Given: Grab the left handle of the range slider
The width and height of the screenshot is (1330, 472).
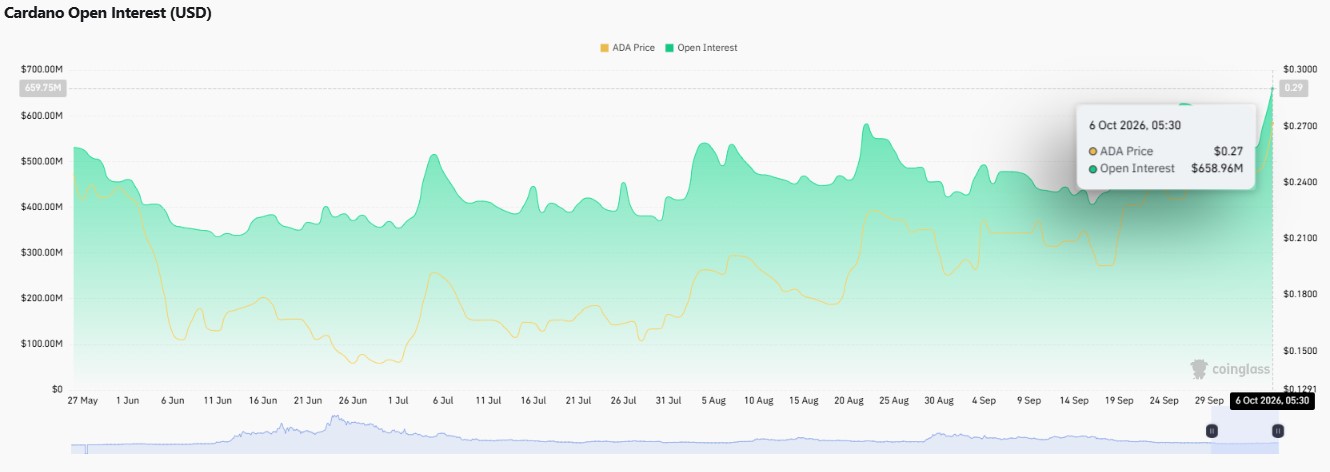Looking at the screenshot, I should 1211,431.
